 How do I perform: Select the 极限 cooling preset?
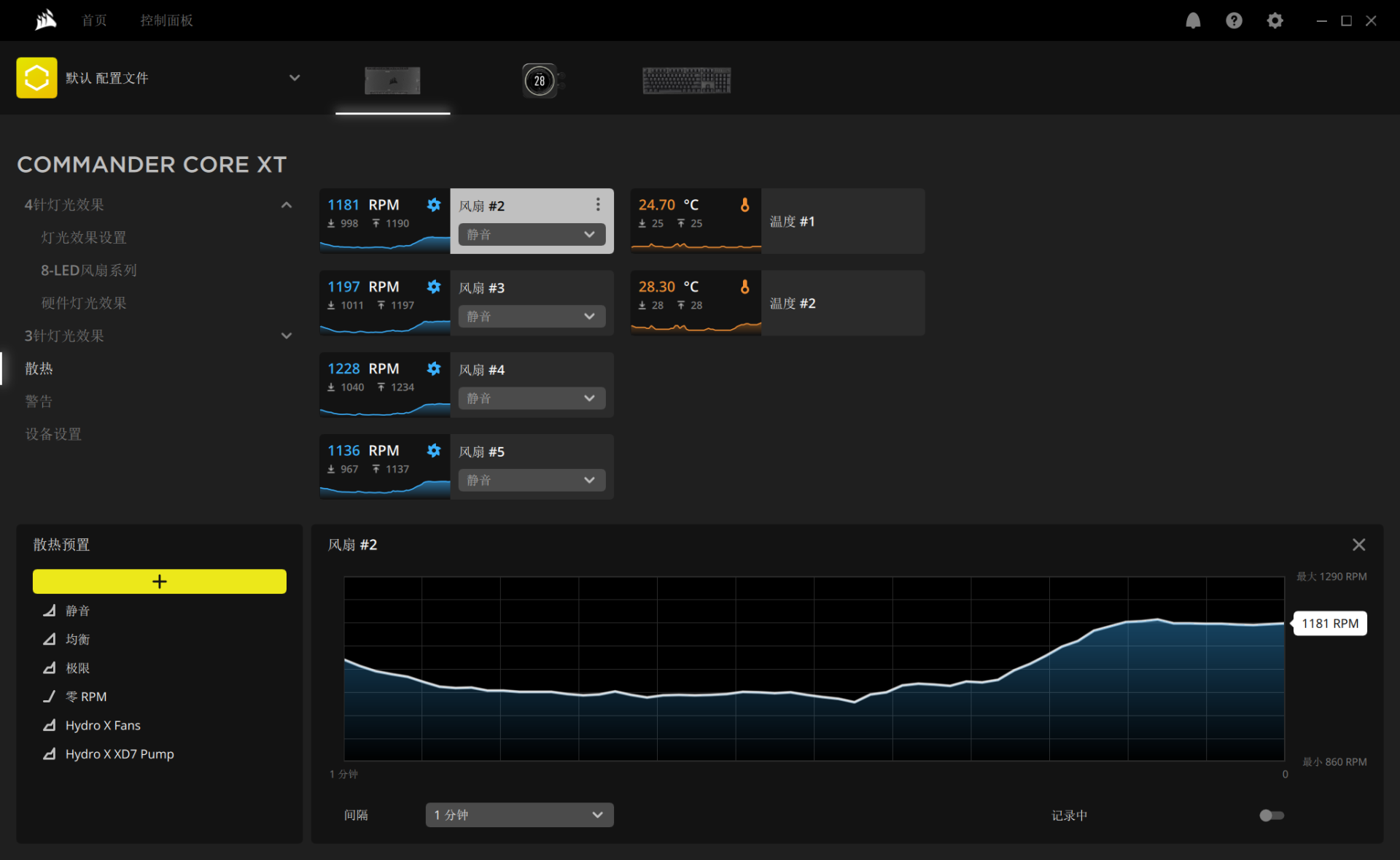77,668
